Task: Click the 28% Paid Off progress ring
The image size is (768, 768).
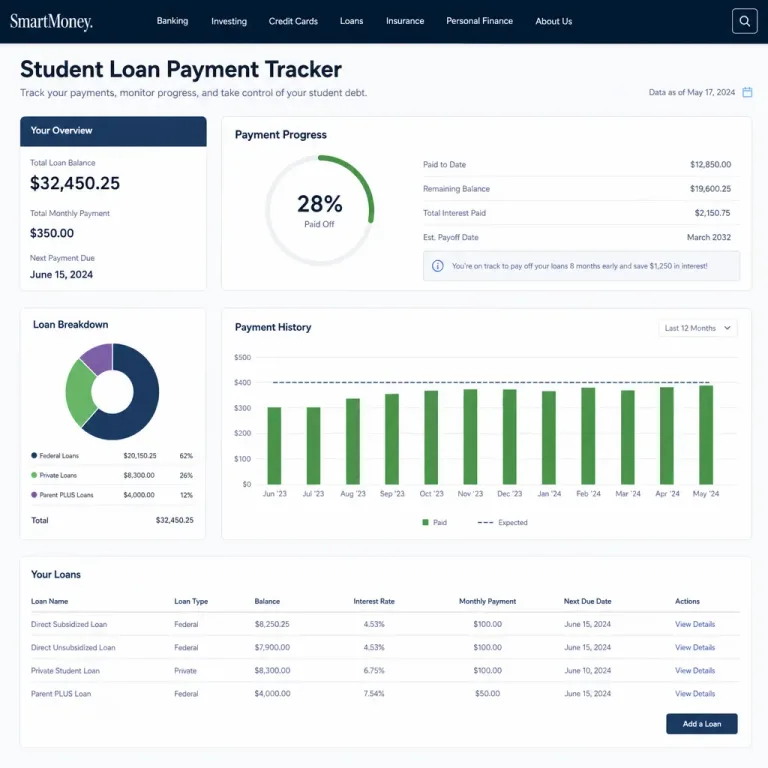Action: point(319,211)
